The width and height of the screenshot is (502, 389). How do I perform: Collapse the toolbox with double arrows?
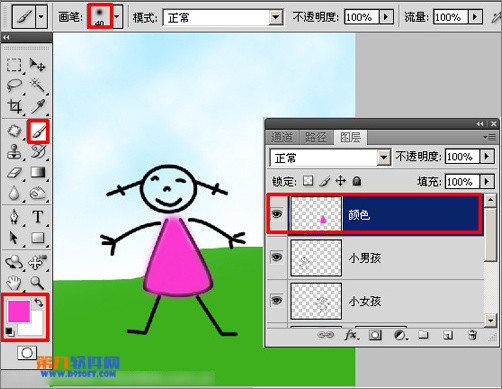[x=6, y=38]
